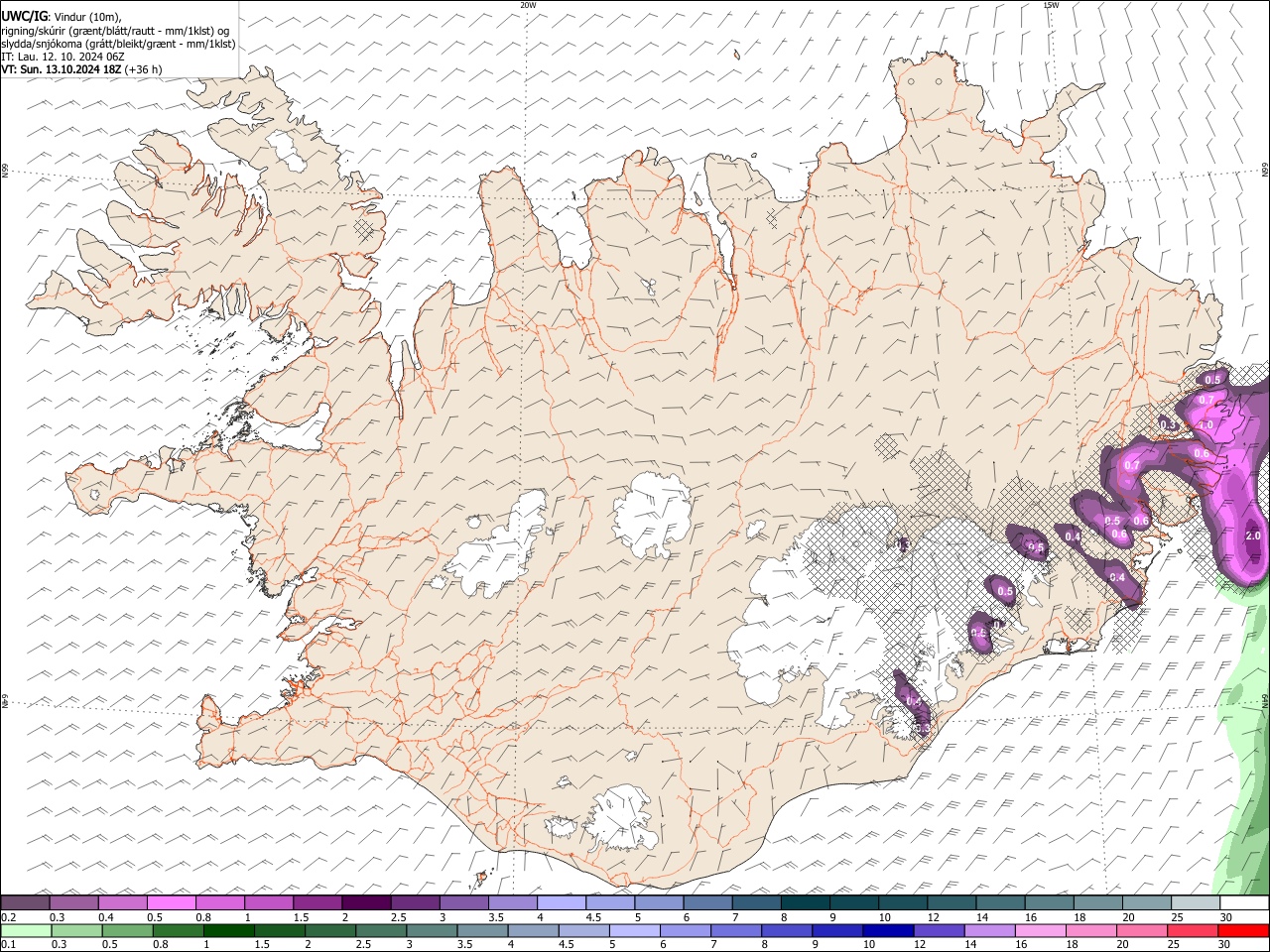Screen dimensions: 1270x952
Task: Click the '1.0' precipitation value on the map
Action: coord(1206,424)
